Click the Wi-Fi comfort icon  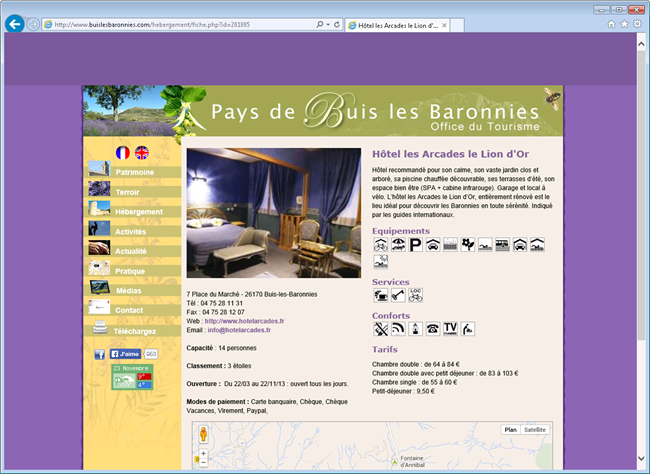coord(398,328)
